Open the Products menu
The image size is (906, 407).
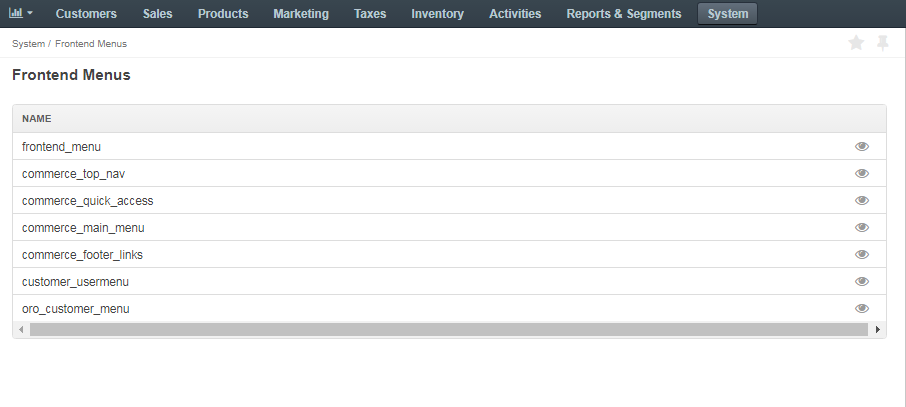223,14
